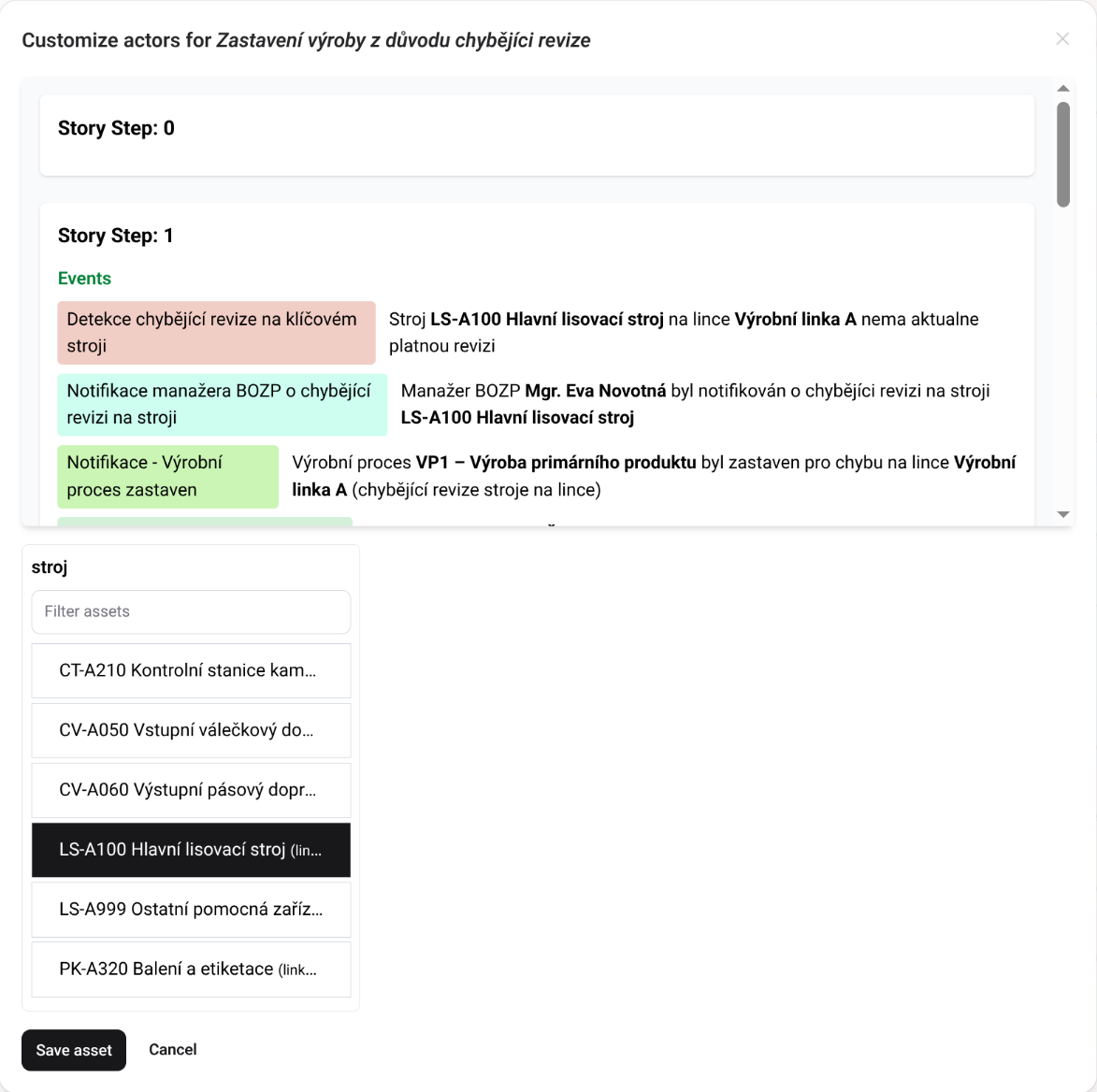Image resolution: width=1097 pixels, height=1092 pixels.
Task: Cancel the asset selection
Action: click(173, 1050)
